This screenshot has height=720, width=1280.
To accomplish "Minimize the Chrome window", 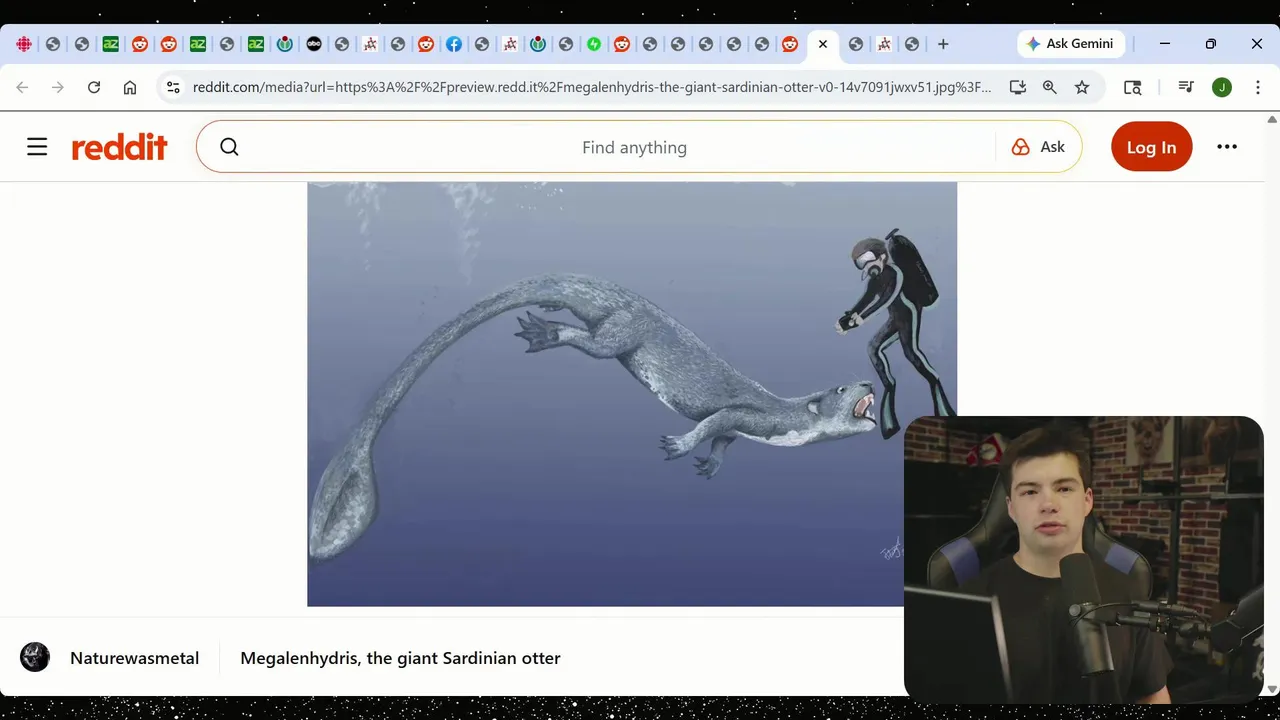I will [1165, 44].
